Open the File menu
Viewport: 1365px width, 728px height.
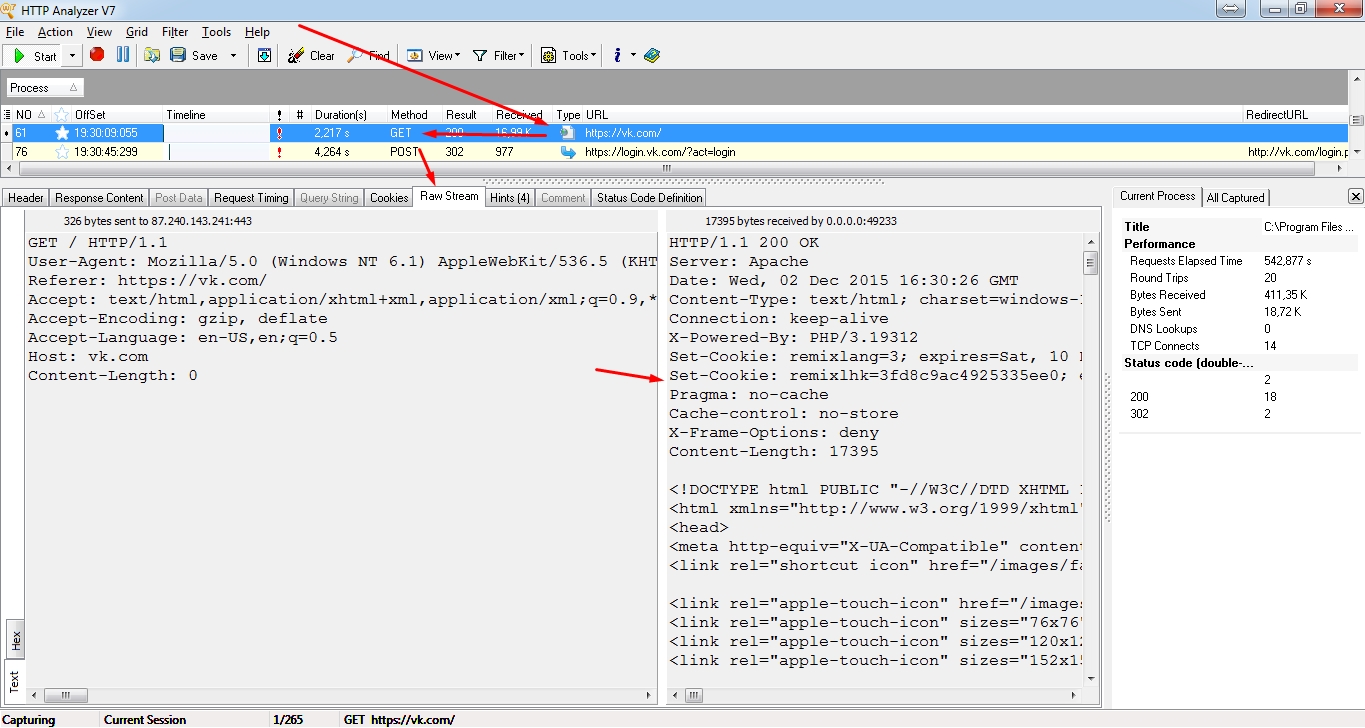pos(15,32)
